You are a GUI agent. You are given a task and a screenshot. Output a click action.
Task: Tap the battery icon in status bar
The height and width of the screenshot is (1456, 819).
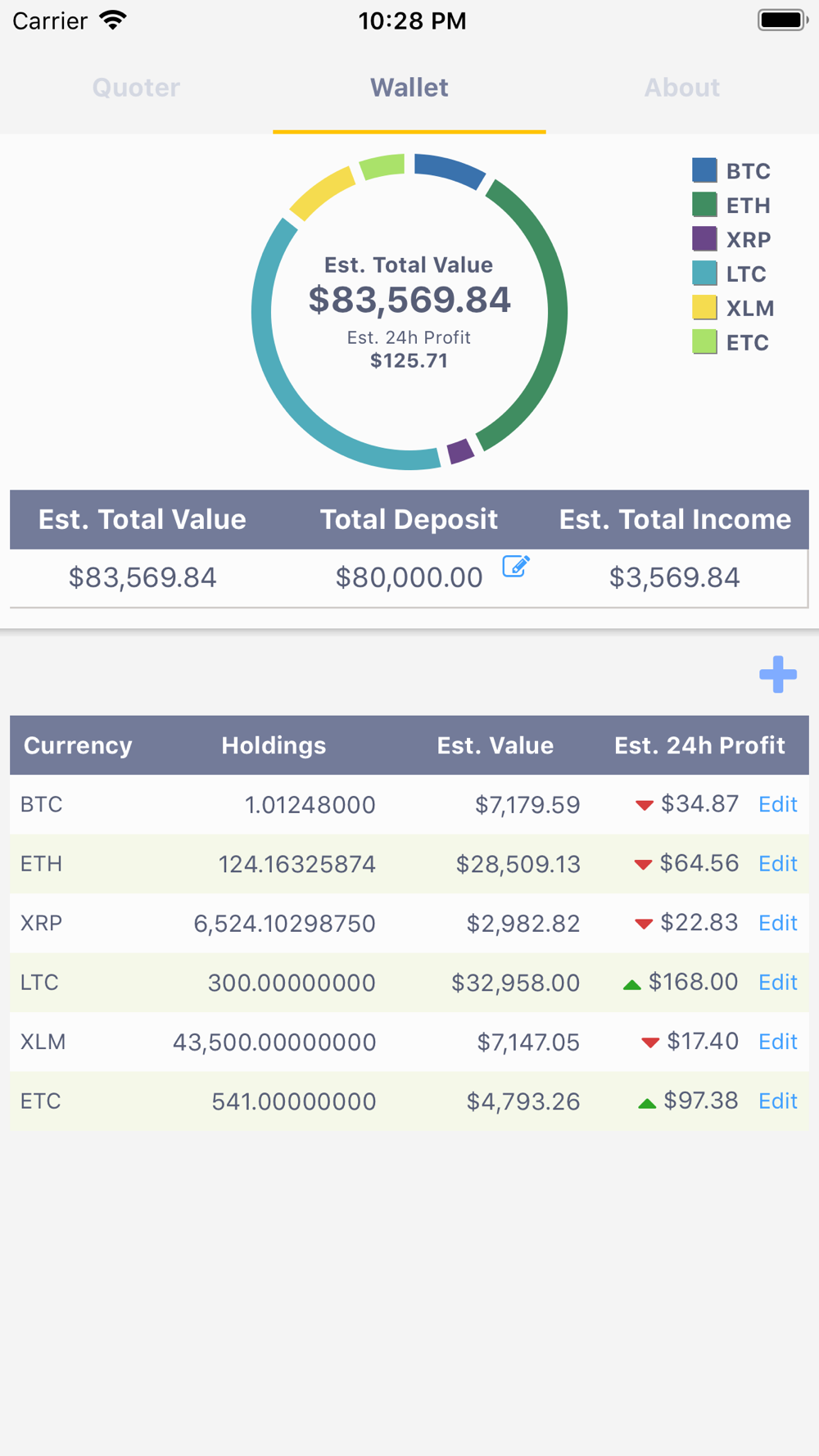[782, 20]
